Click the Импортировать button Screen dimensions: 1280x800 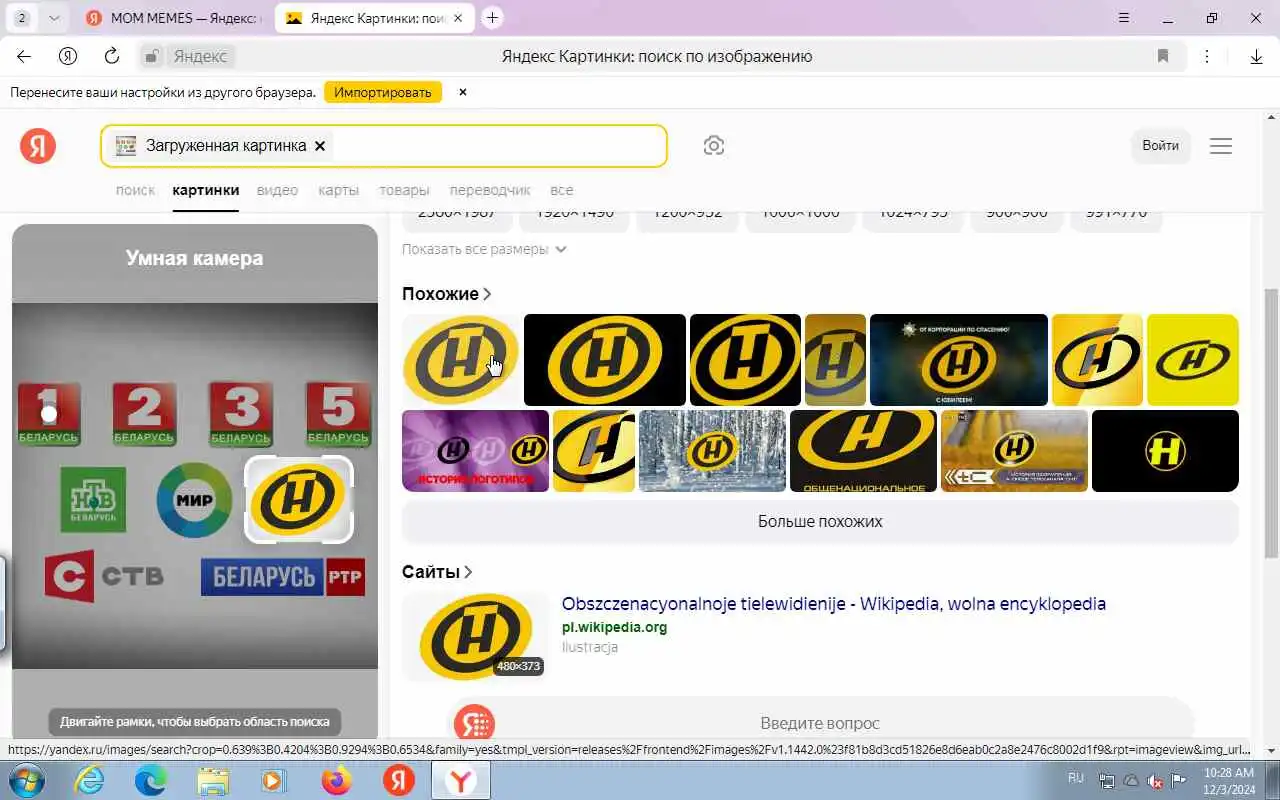point(383,92)
